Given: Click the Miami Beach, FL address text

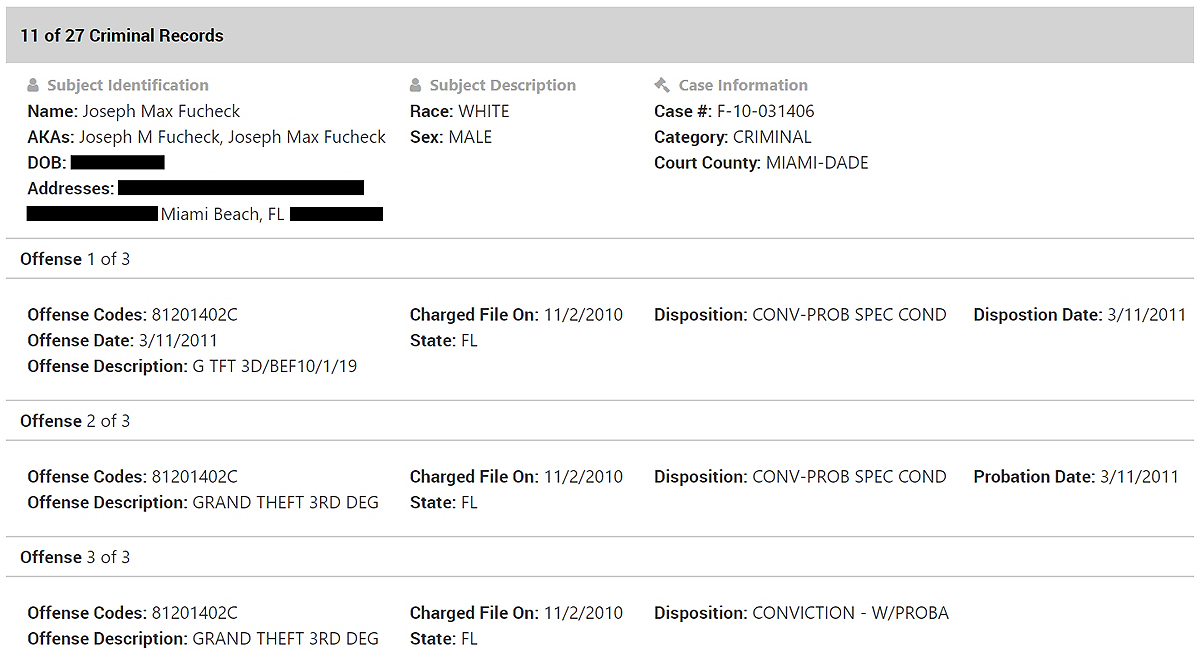Looking at the screenshot, I should (223, 214).
